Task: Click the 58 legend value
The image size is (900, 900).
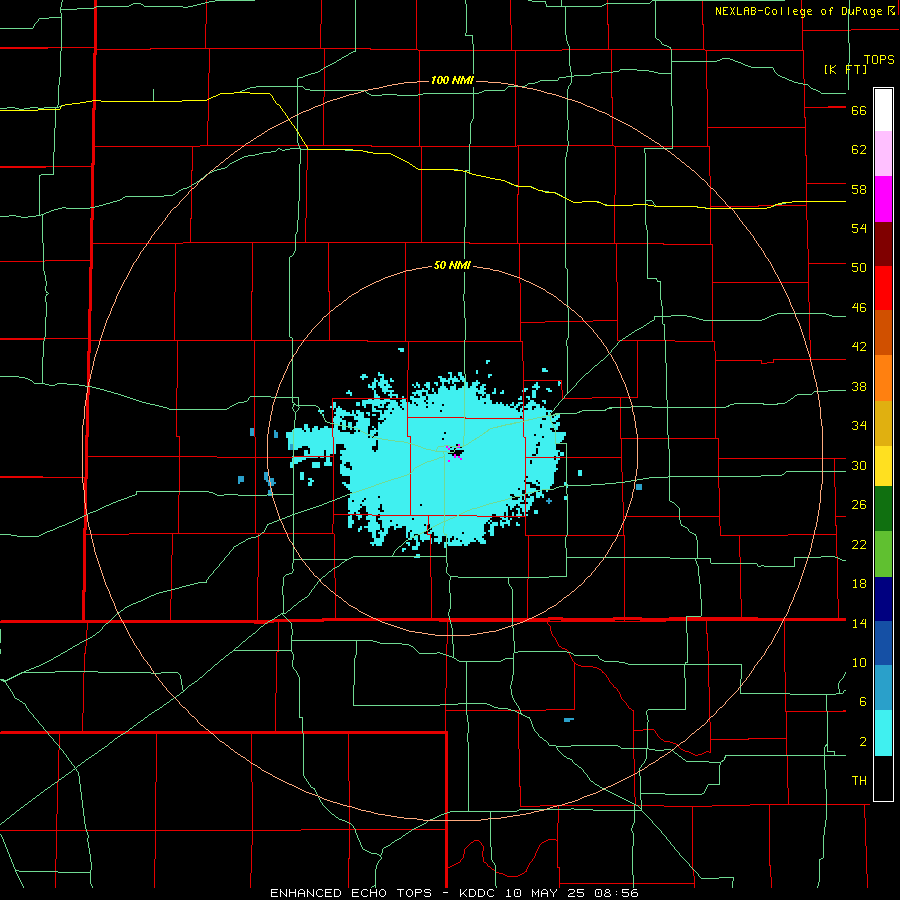Action: 859,189
